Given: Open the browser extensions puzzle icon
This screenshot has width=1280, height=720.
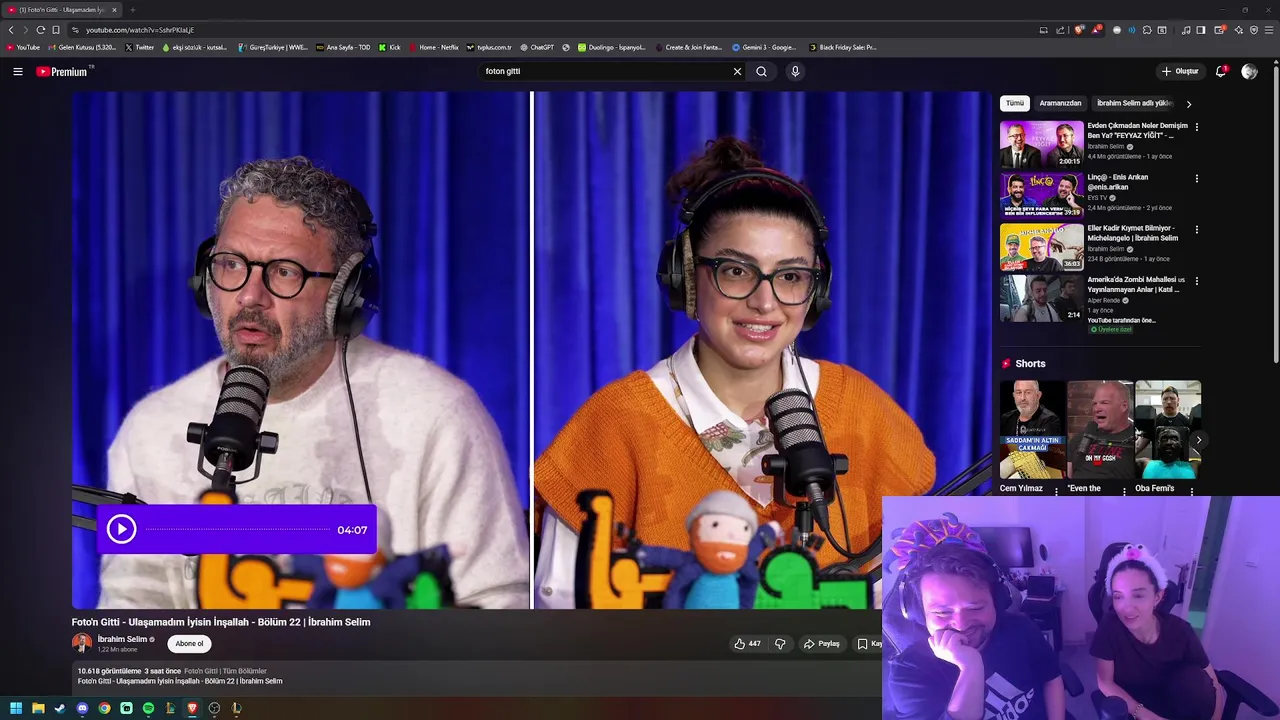Looking at the screenshot, I should (1147, 30).
